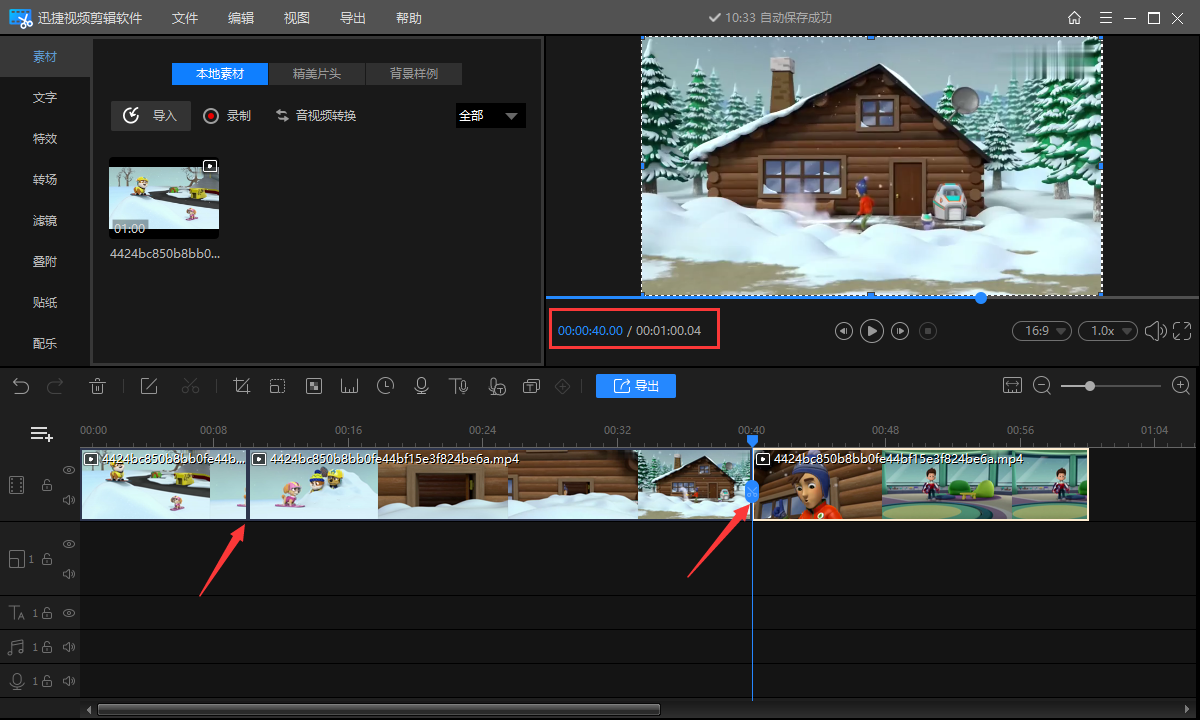Click the undo arrow in the toolbar
The height and width of the screenshot is (720, 1200).
pos(21,386)
